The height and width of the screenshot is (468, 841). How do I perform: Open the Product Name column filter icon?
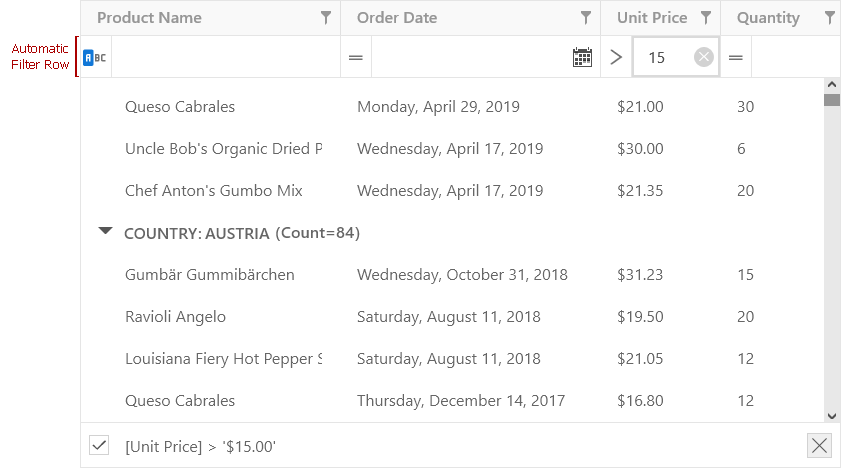click(326, 18)
